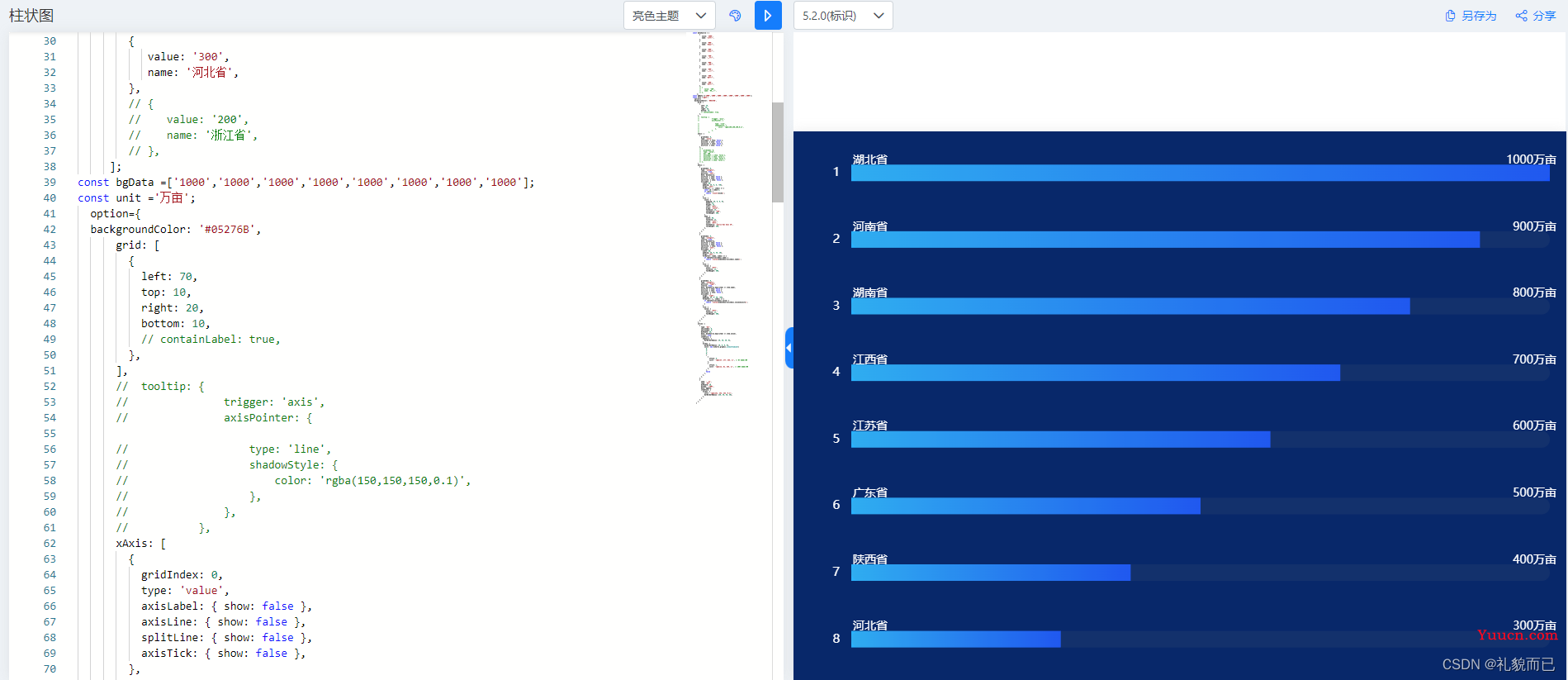Click the palette theme-editor icon
Screen dimensions: 1568x680
(735, 16)
